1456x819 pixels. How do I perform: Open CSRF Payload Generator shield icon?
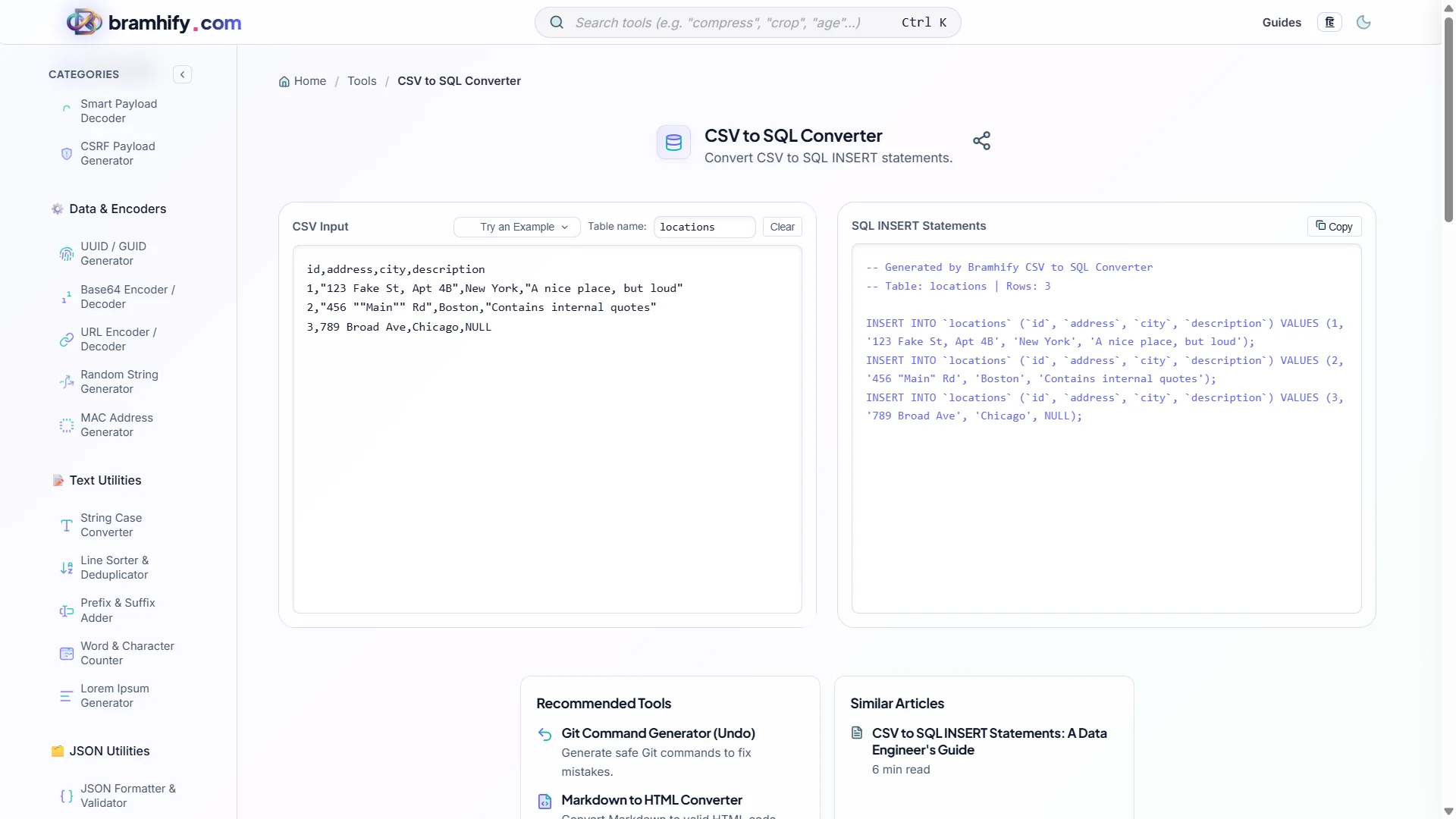[x=67, y=154]
